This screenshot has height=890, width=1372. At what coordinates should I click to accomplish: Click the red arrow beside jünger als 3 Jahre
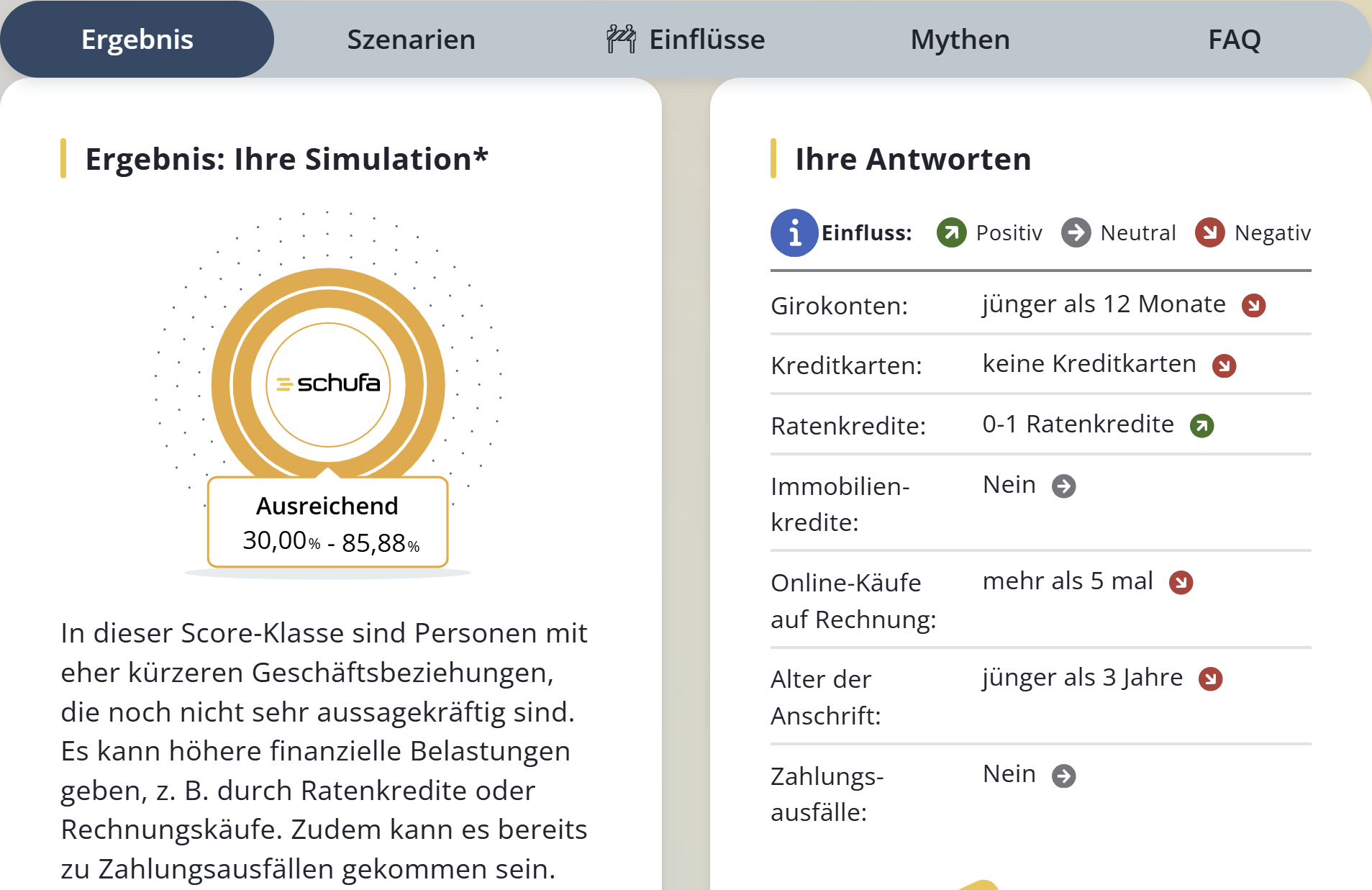pos(1210,678)
